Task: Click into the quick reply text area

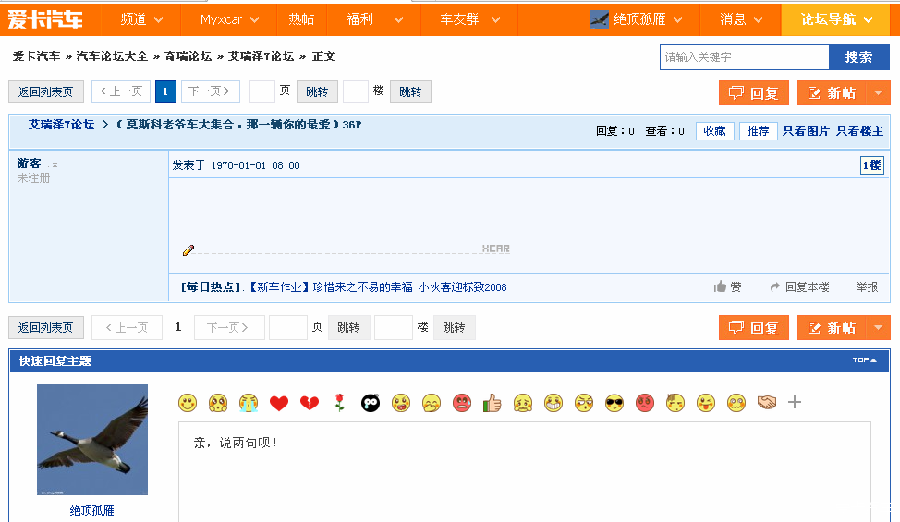Action: click(524, 471)
